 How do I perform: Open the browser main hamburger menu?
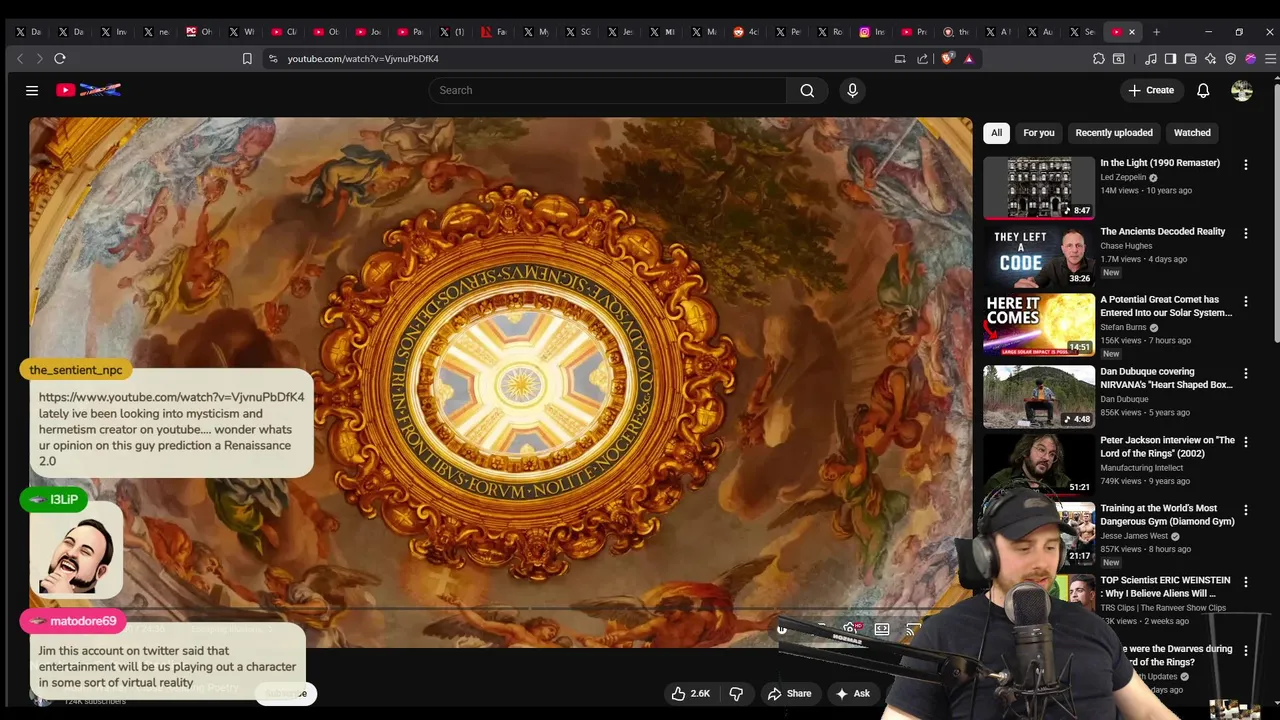point(1270,59)
